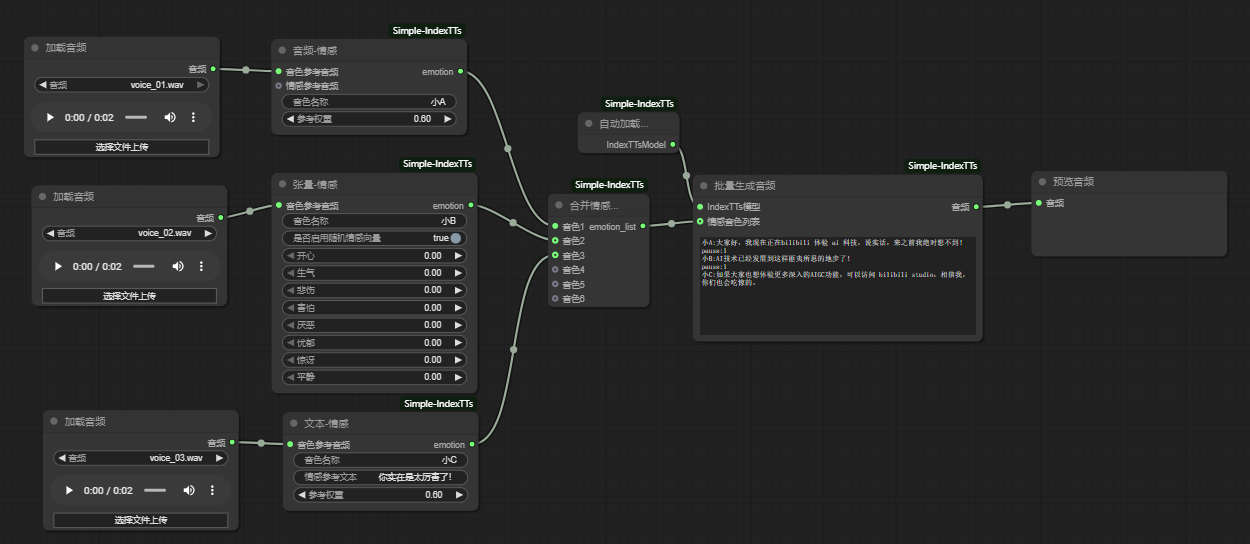This screenshot has width=1250, height=544.
Task: Select next audio file after voice_03.wav
Action: [x=219, y=458]
